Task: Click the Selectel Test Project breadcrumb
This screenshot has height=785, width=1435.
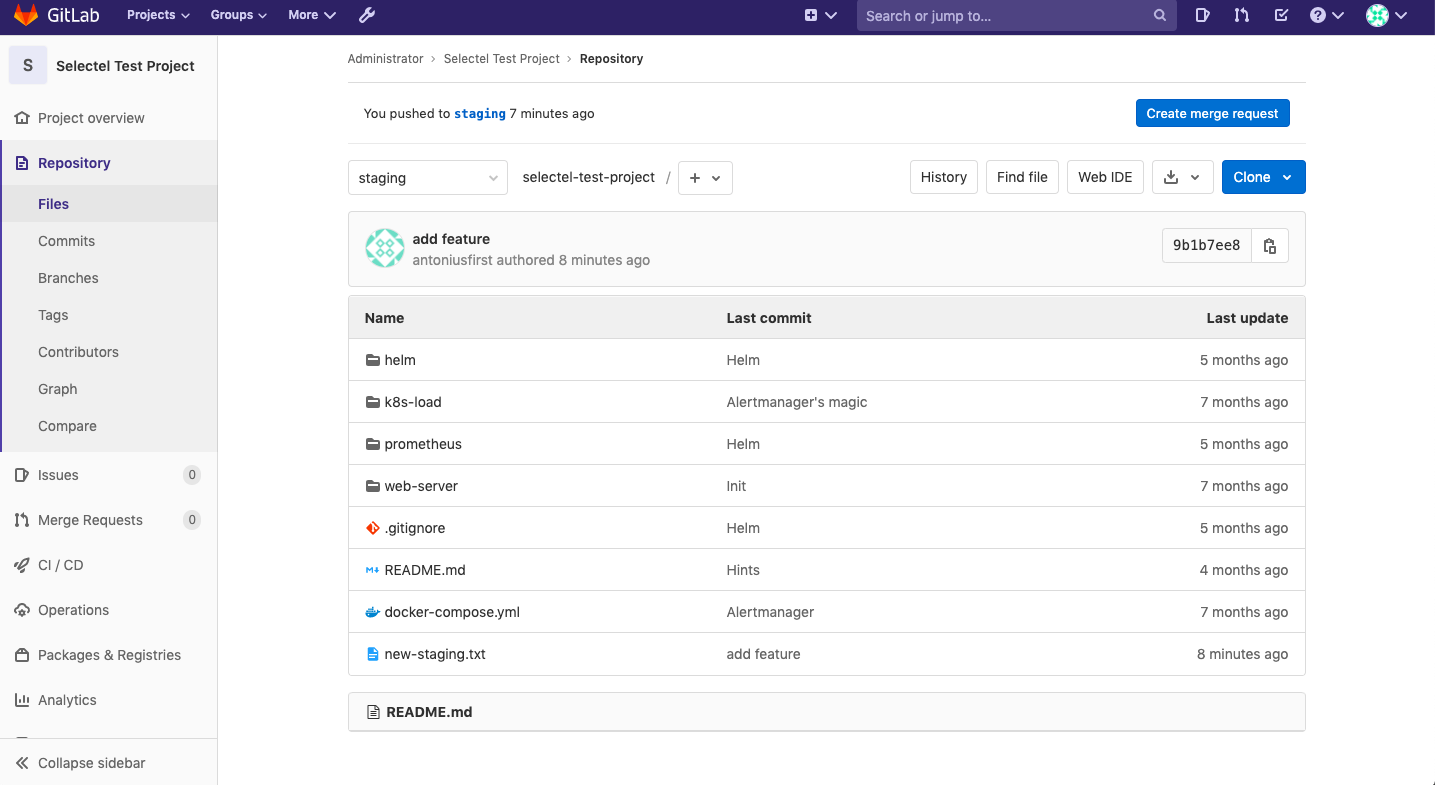Action: click(502, 59)
